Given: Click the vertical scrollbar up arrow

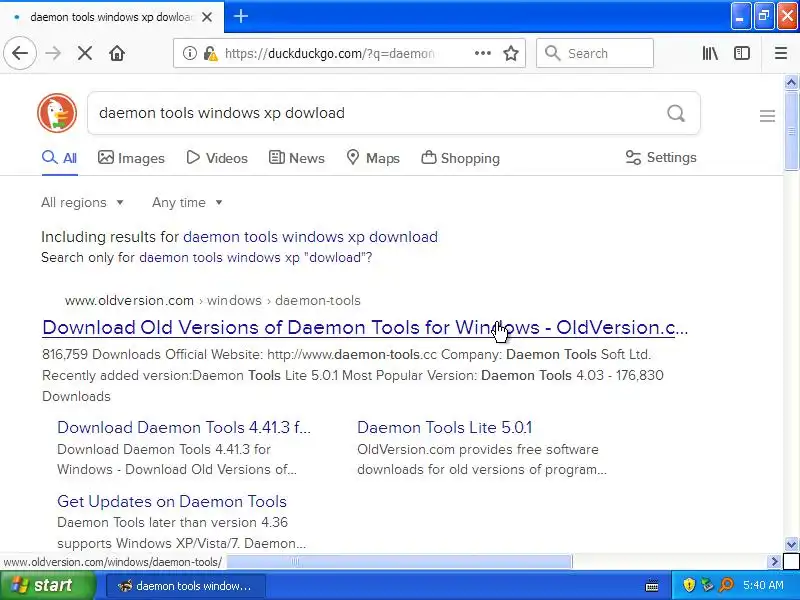Looking at the screenshot, I should 791,82.
